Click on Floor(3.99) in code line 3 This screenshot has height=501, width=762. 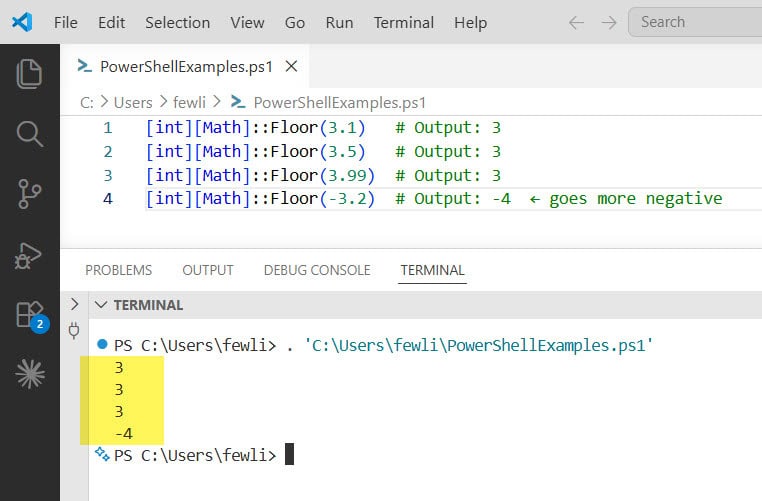click(322, 175)
